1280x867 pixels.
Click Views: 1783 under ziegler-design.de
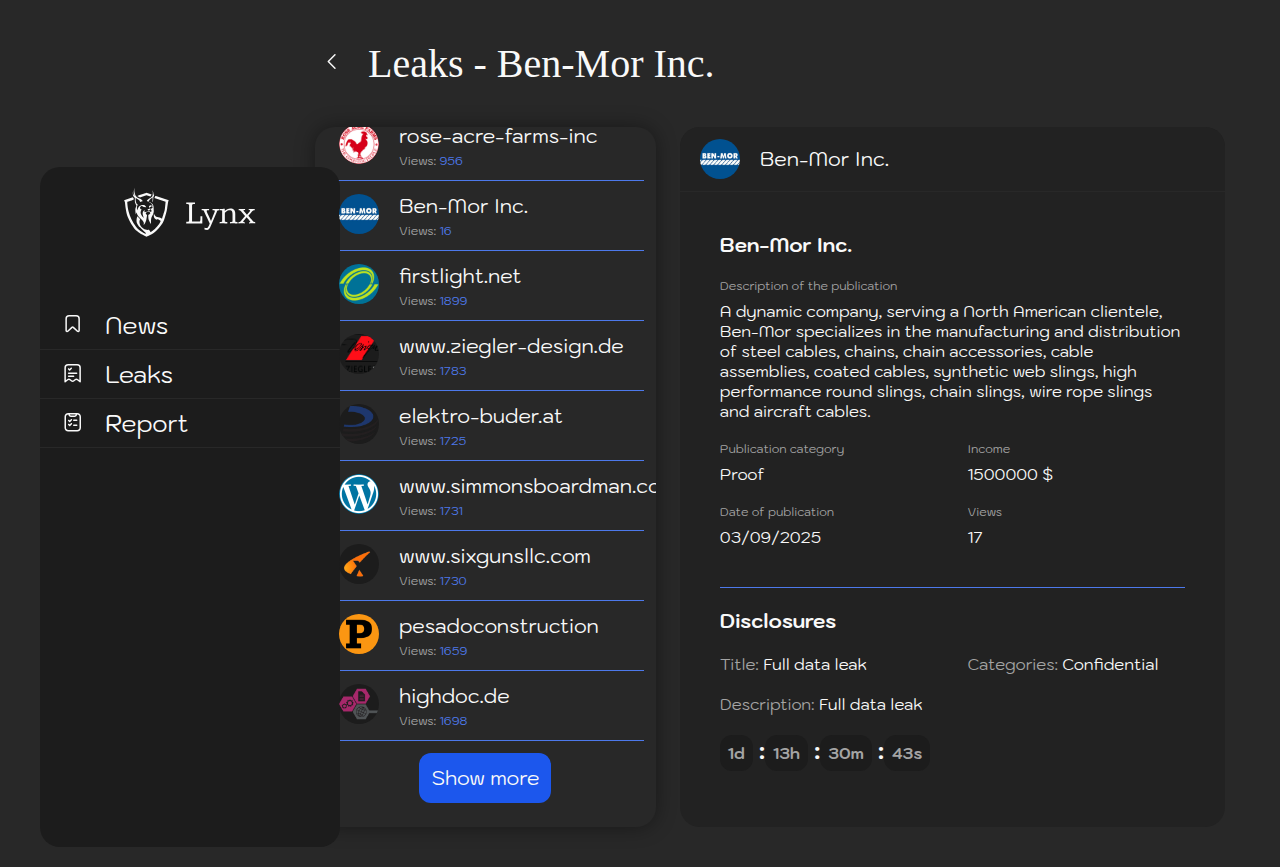(433, 371)
